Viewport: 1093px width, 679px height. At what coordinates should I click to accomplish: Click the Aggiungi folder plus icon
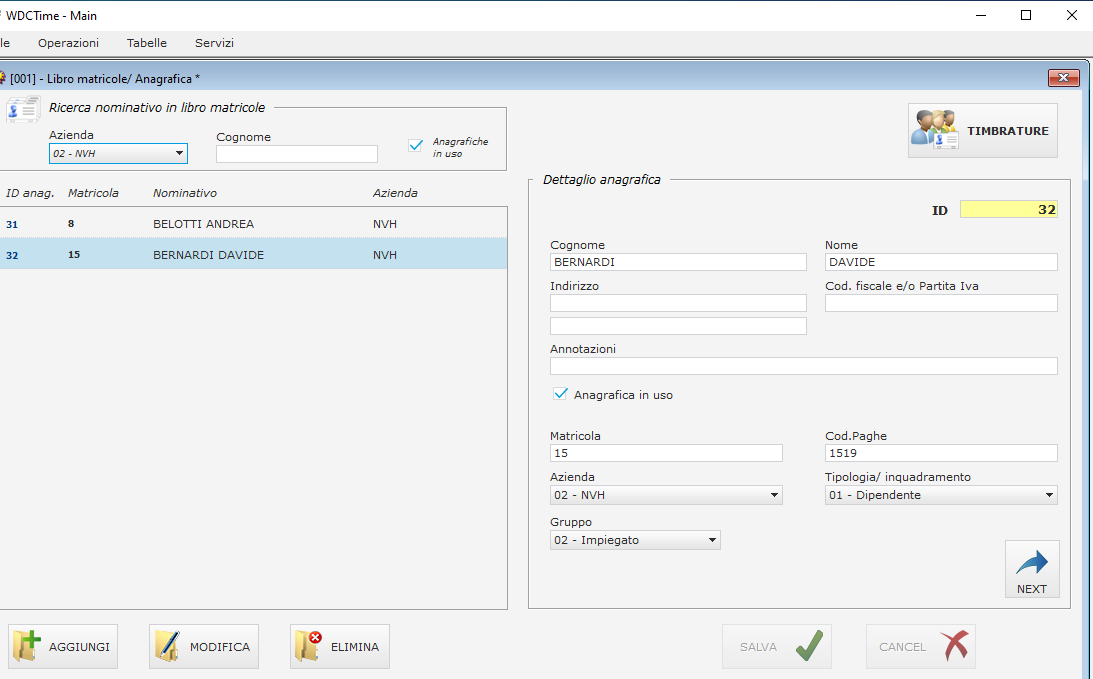[27, 646]
